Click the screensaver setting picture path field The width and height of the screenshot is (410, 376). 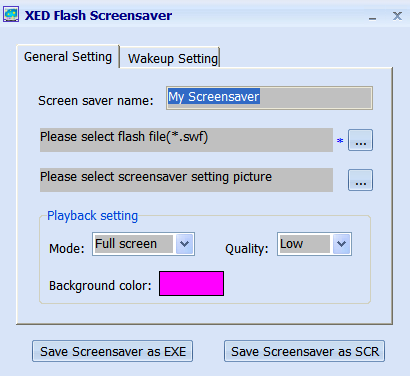pos(186,180)
